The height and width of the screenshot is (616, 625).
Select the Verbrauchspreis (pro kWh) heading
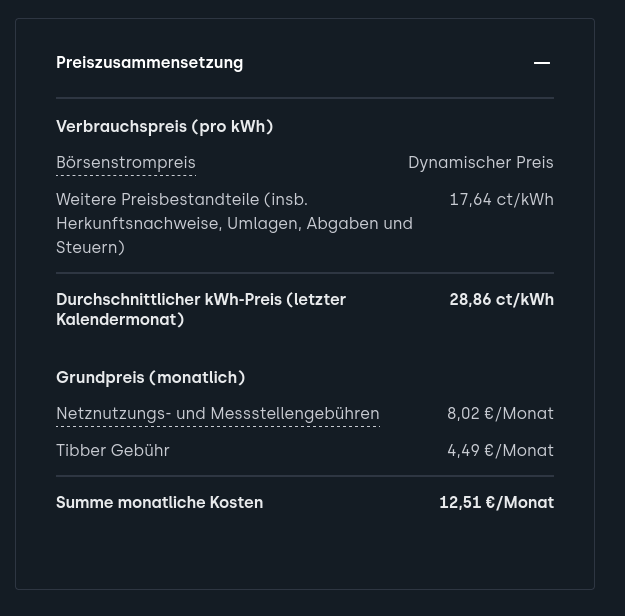coord(164,127)
